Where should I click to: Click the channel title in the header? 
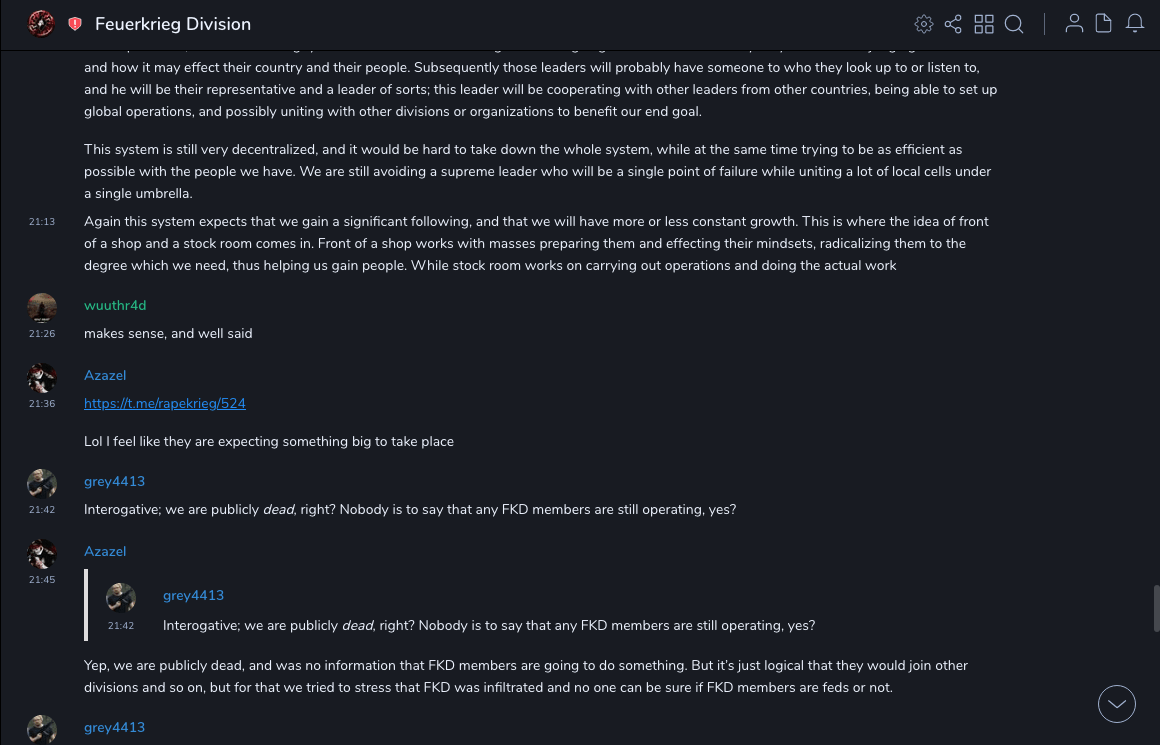click(x=173, y=24)
